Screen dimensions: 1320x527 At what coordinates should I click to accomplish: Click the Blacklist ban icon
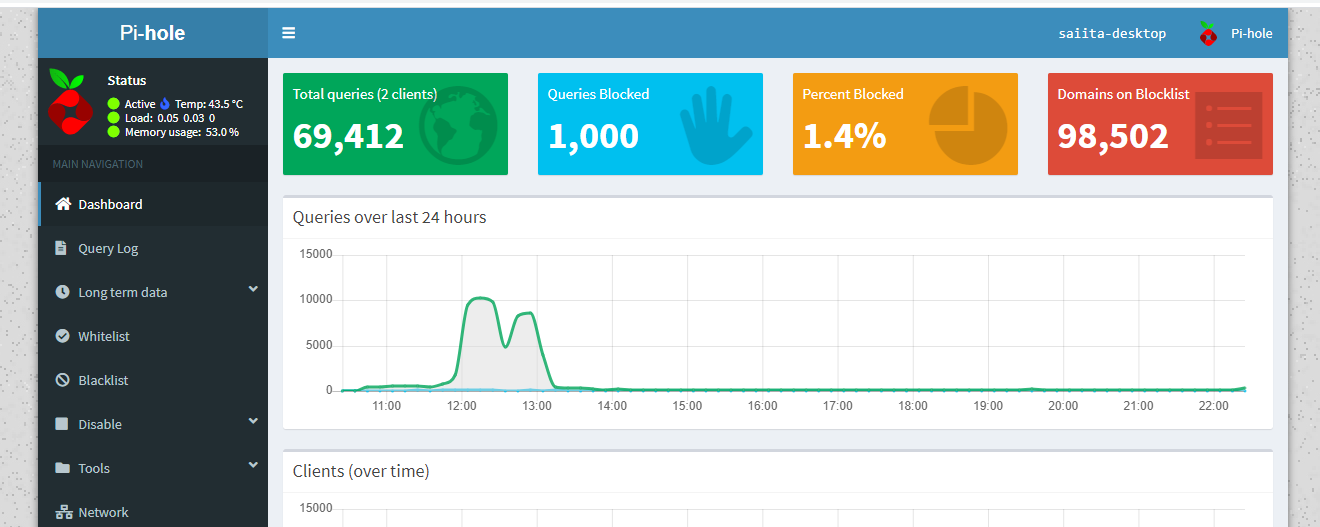click(62, 380)
